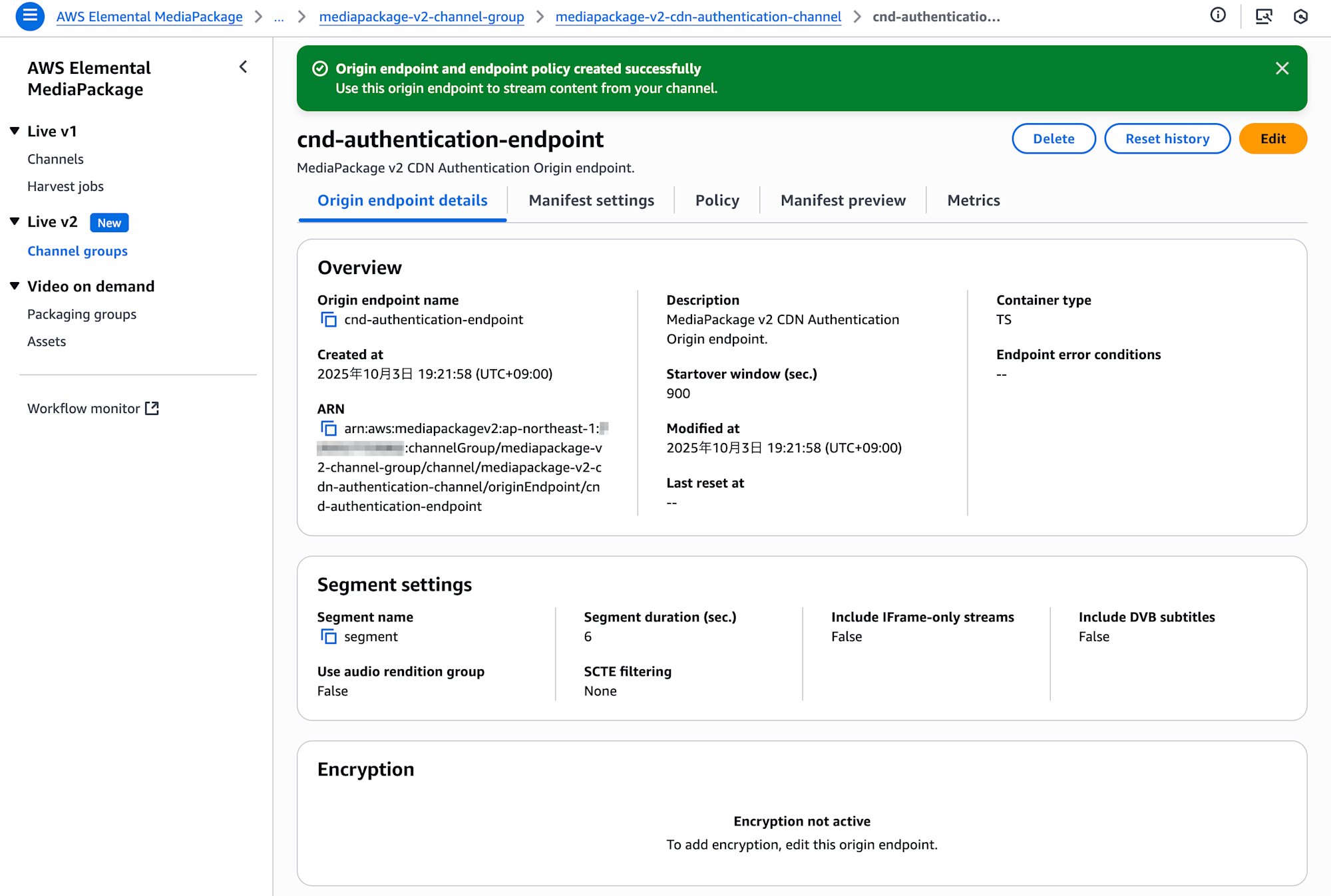Open the CloudShell icon in top bar
Viewport: 1331px width, 896px height.
1263,16
